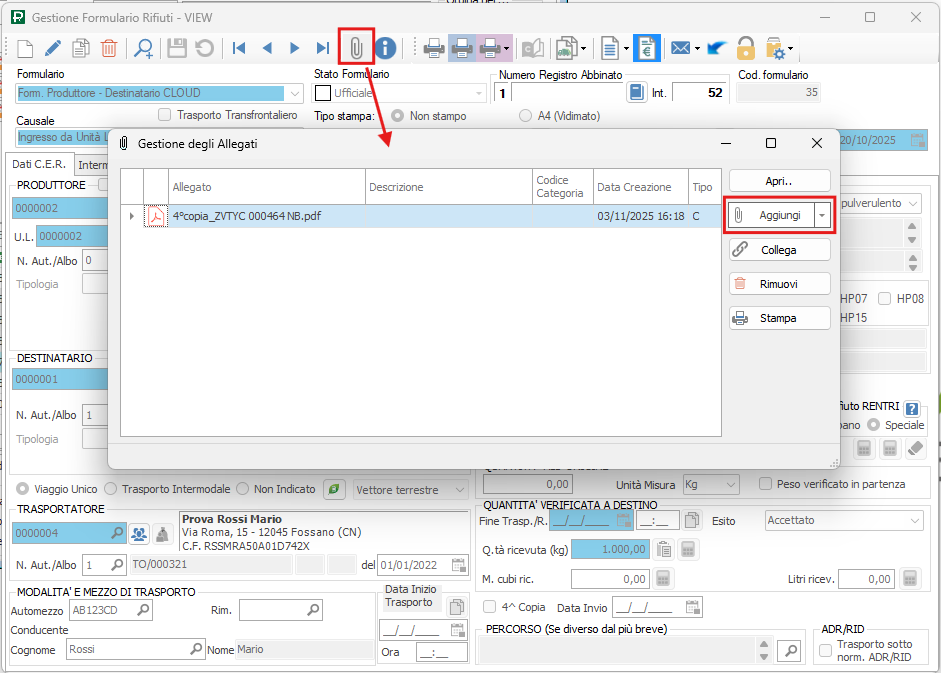Click the pencil edit icon

pyautogui.click(x=53, y=47)
